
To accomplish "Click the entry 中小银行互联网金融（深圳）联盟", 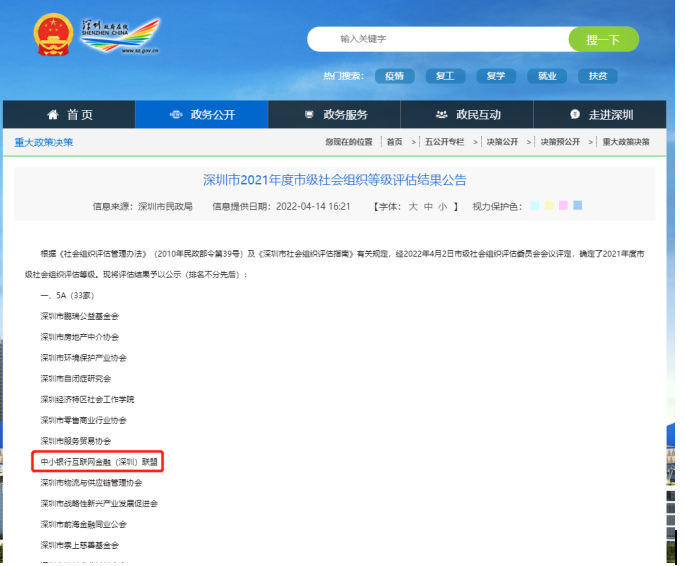I will (99, 462).
